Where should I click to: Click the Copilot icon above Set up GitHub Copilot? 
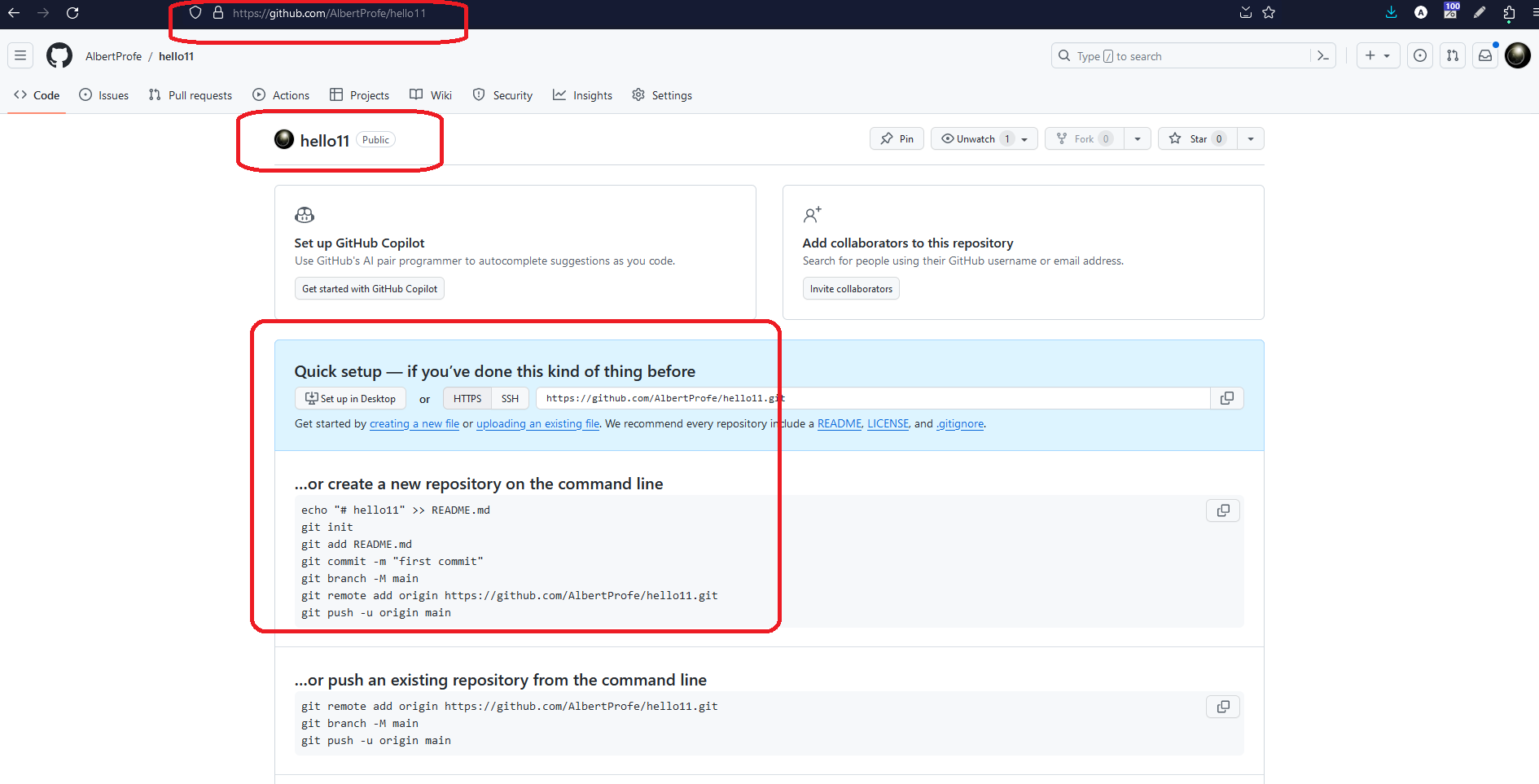305,215
